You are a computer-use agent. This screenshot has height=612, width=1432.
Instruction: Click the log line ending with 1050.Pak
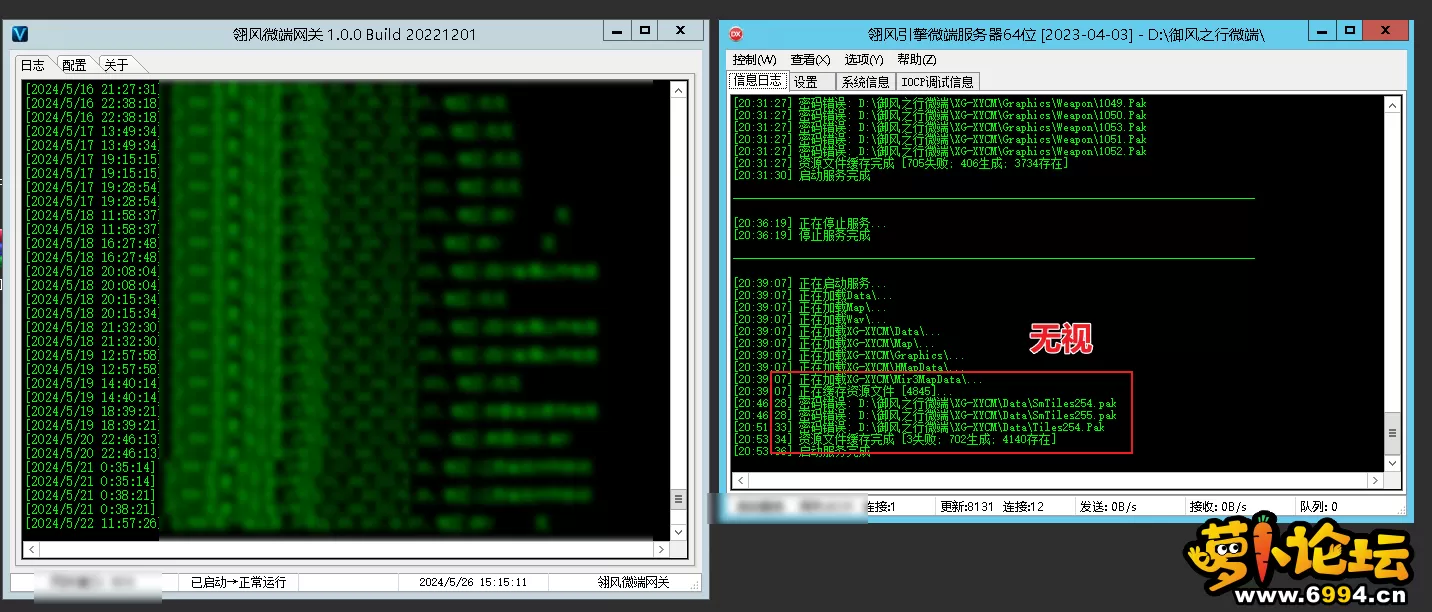(939, 115)
